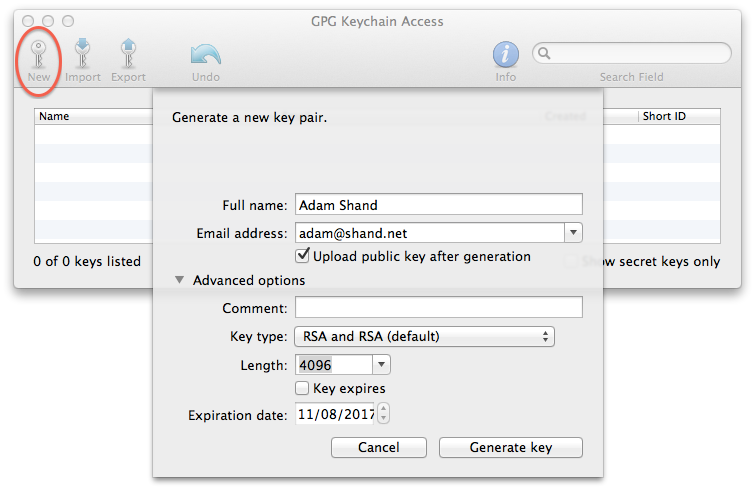This screenshot has width=755, height=488.
Task: Click the New key toolbar icon
Action: (39, 54)
